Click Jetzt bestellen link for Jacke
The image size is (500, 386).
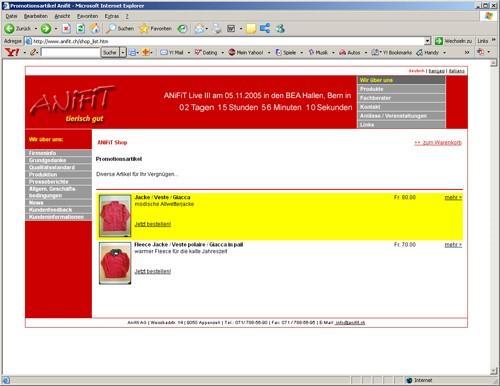153,224
